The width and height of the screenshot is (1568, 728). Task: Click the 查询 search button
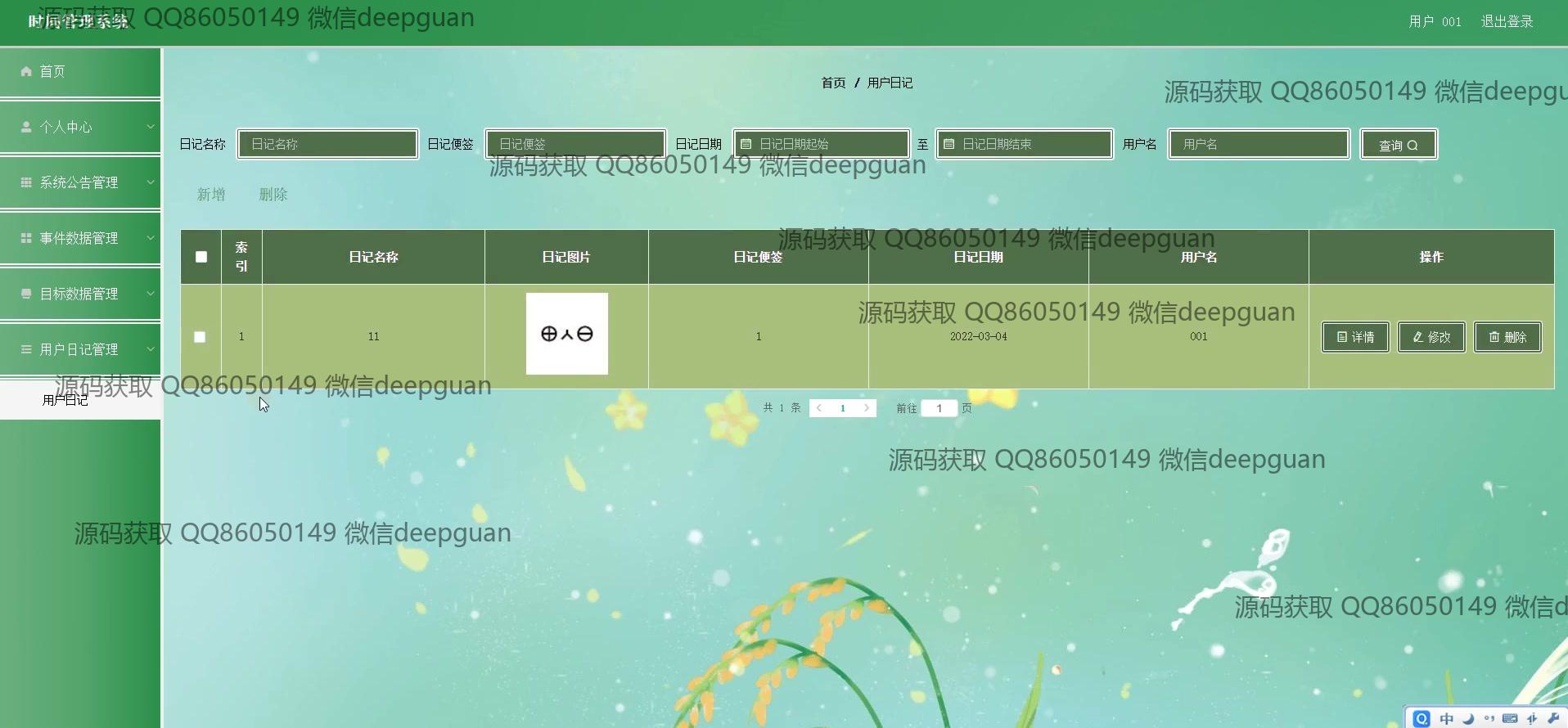(x=1398, y=145)
